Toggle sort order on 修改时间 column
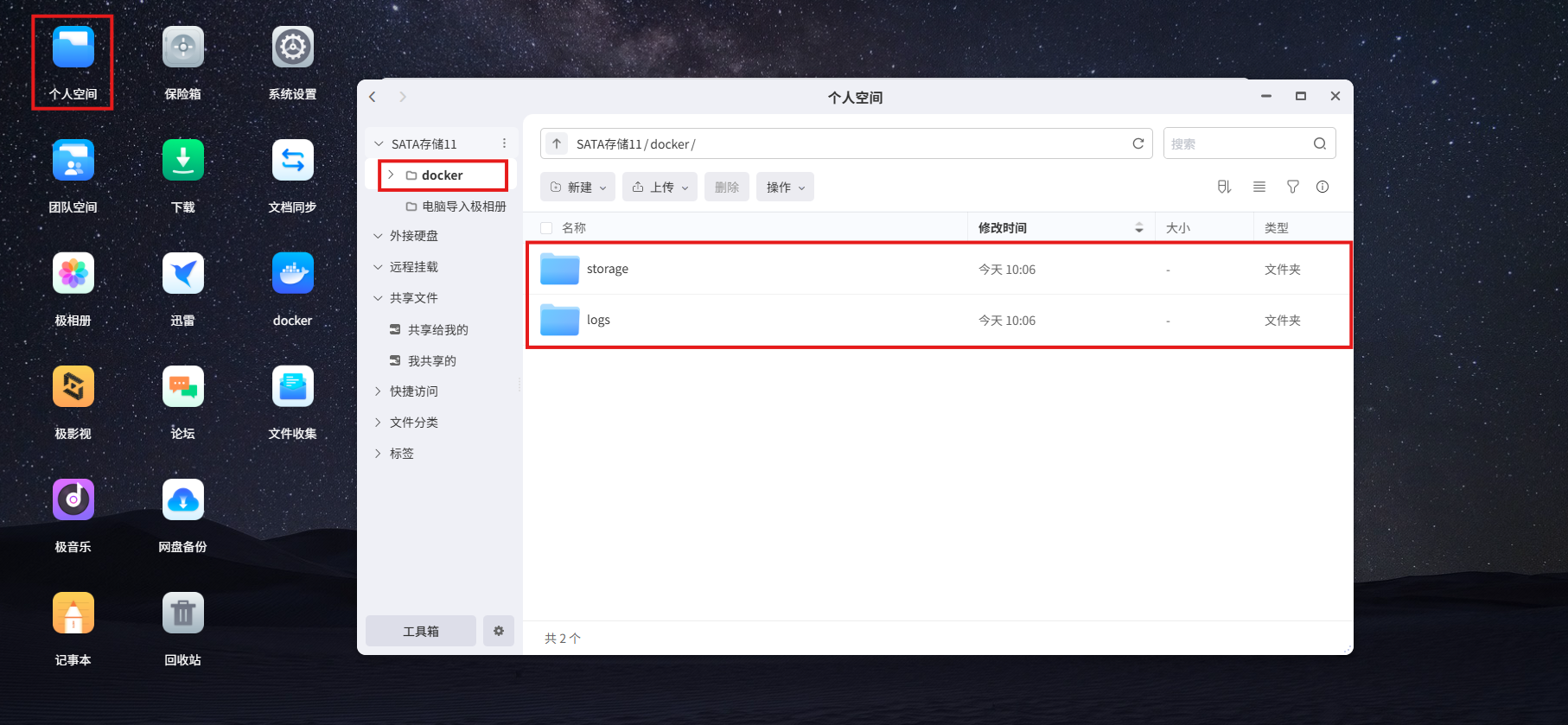 [1138, 228]
